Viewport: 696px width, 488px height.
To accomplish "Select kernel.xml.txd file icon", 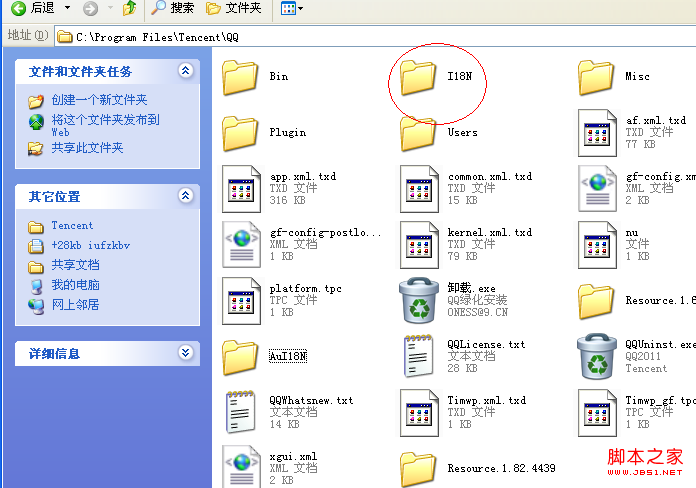I will (419, 245).
